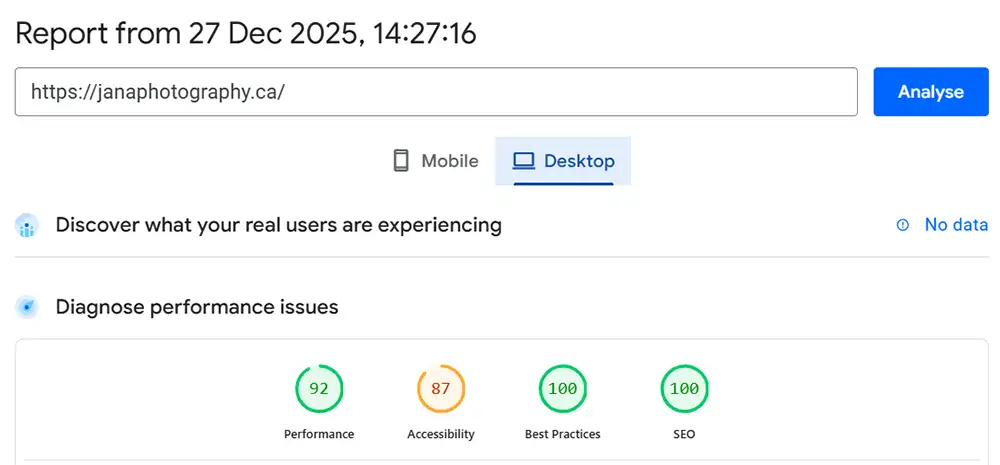The image size is (1000, 465).
Task: Click the Diagnose performance issues icon
Action: click(x=27, y=307)
